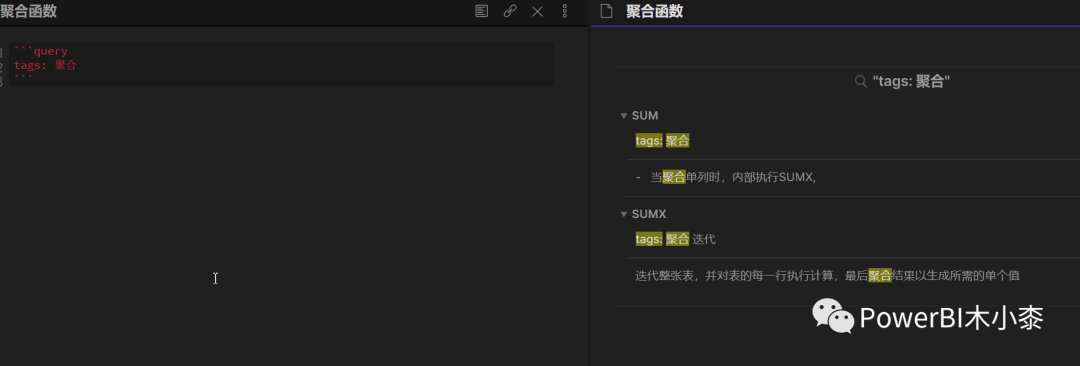Open the SUM note from results
This screenshot has width=1080, height=366.
(x=645, y=116)
